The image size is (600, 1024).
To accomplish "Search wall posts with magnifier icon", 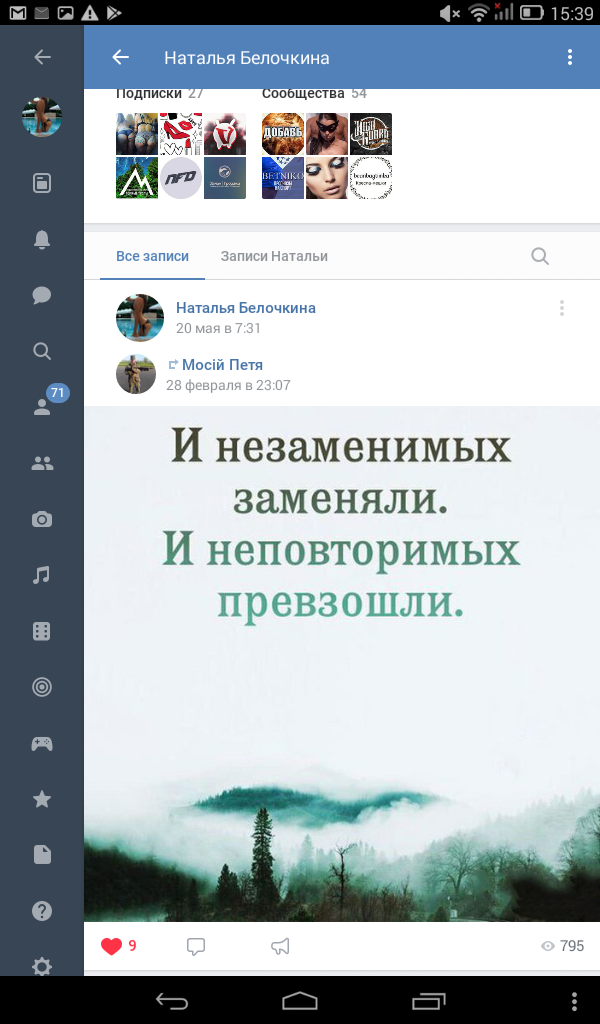I will coord(540,256).
